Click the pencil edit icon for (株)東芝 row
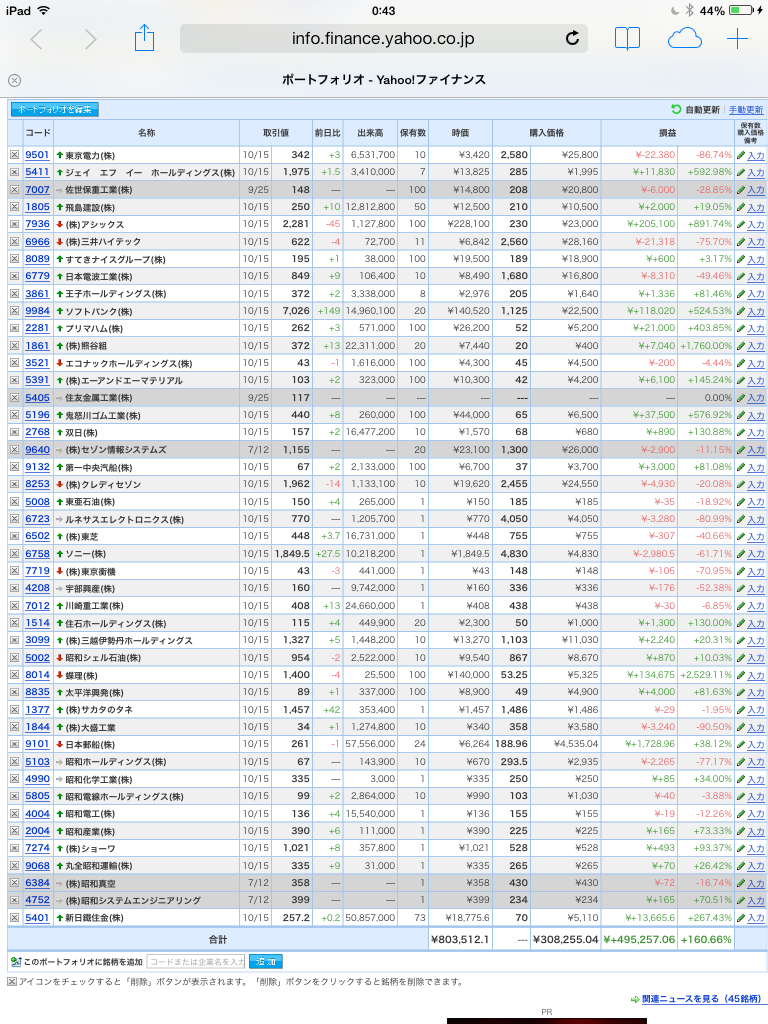 point(741,537)
